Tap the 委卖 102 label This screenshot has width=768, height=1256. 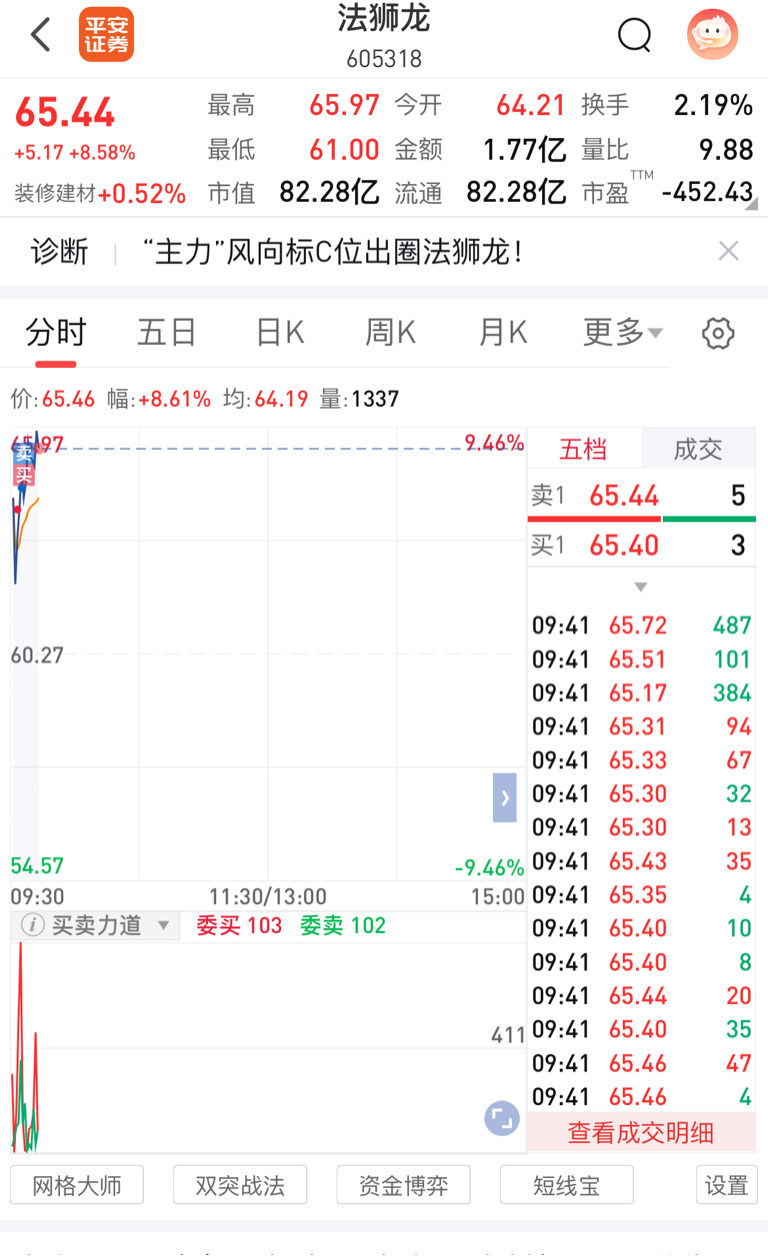[343, 926]
